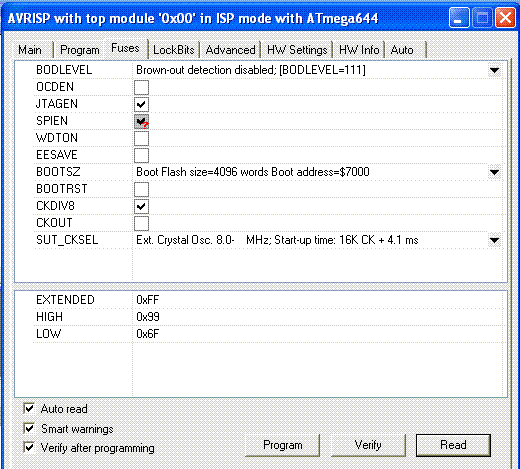520x469 pixels.
Task: Click the Program button
Action: coord(283,445)
